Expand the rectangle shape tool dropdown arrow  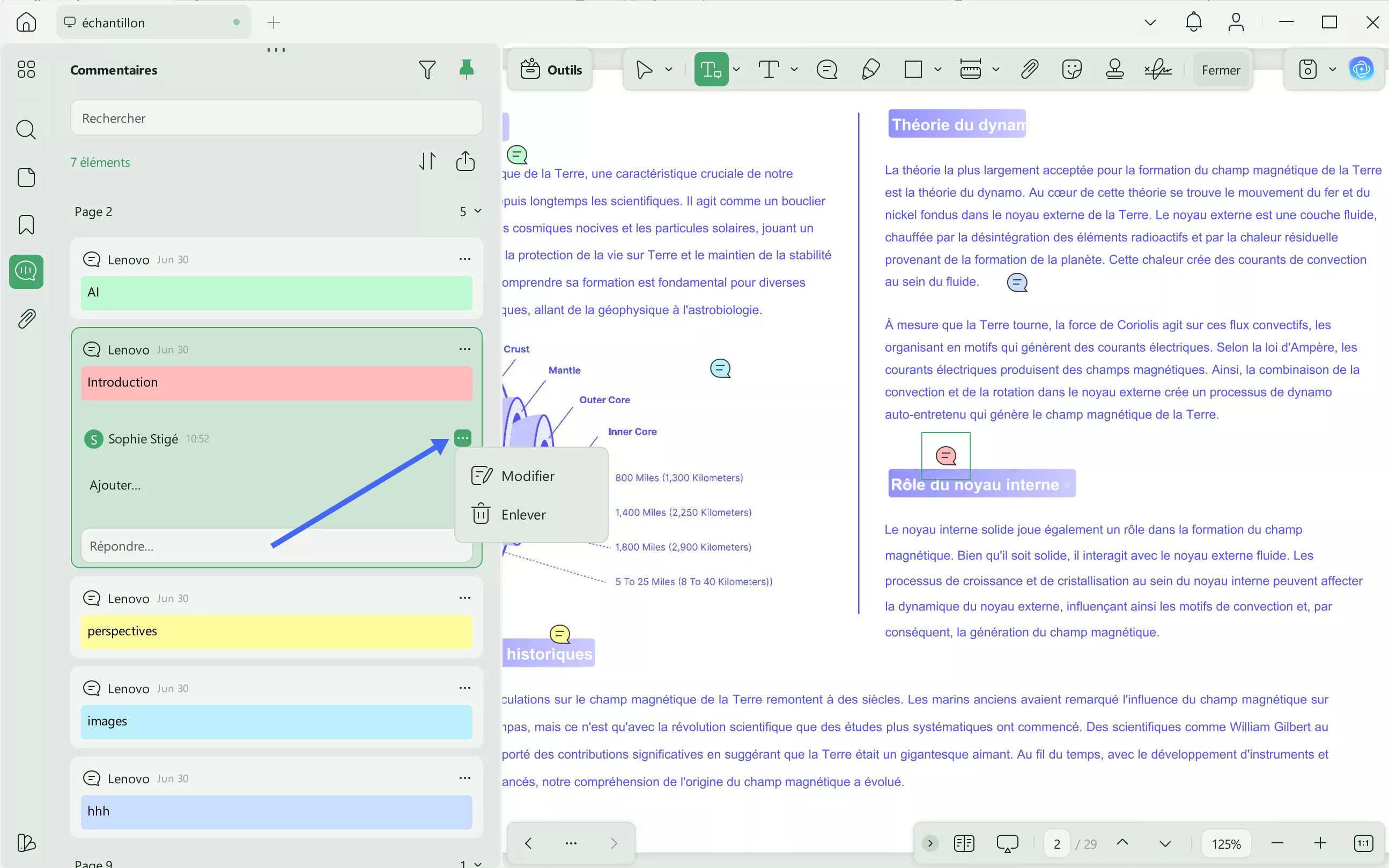937,70
